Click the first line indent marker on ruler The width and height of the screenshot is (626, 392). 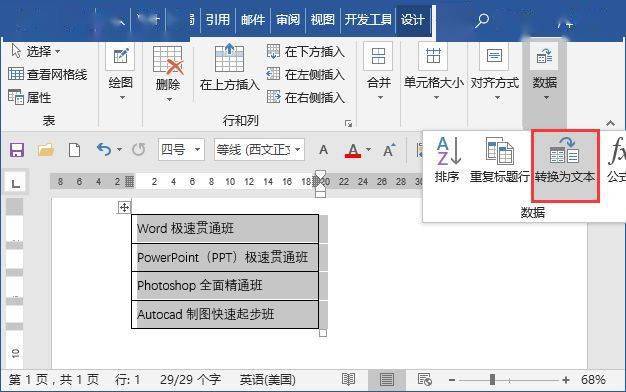click(321, 174)
